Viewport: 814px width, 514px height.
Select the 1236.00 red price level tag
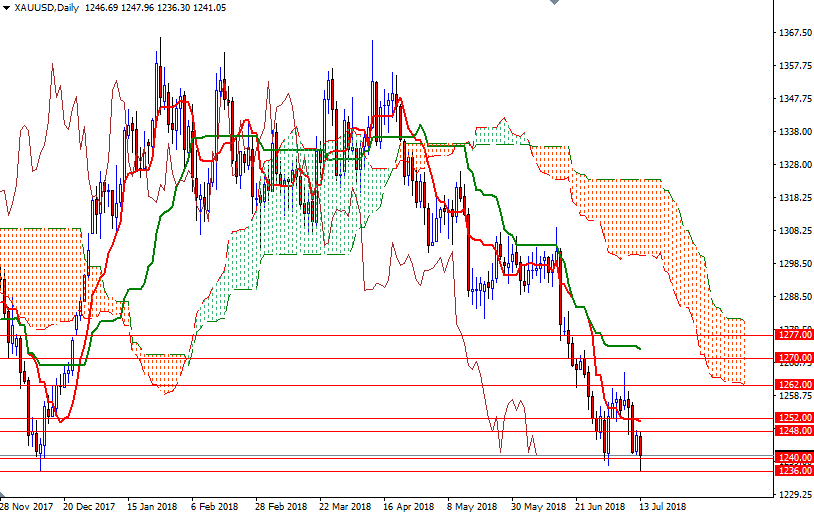[x=793, y=471]
